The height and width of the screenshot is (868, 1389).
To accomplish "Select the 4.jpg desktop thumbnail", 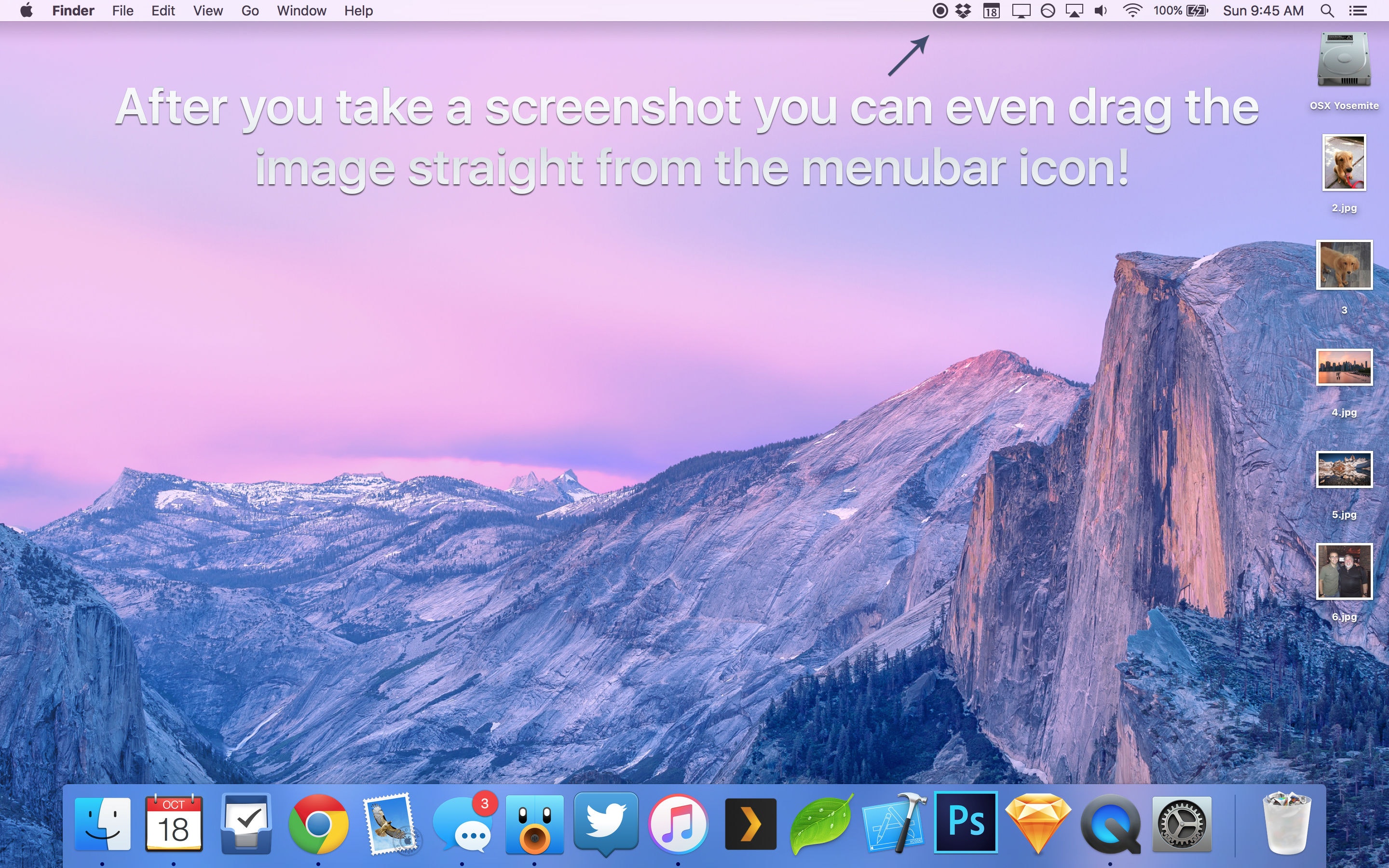I will point(1344,367).
